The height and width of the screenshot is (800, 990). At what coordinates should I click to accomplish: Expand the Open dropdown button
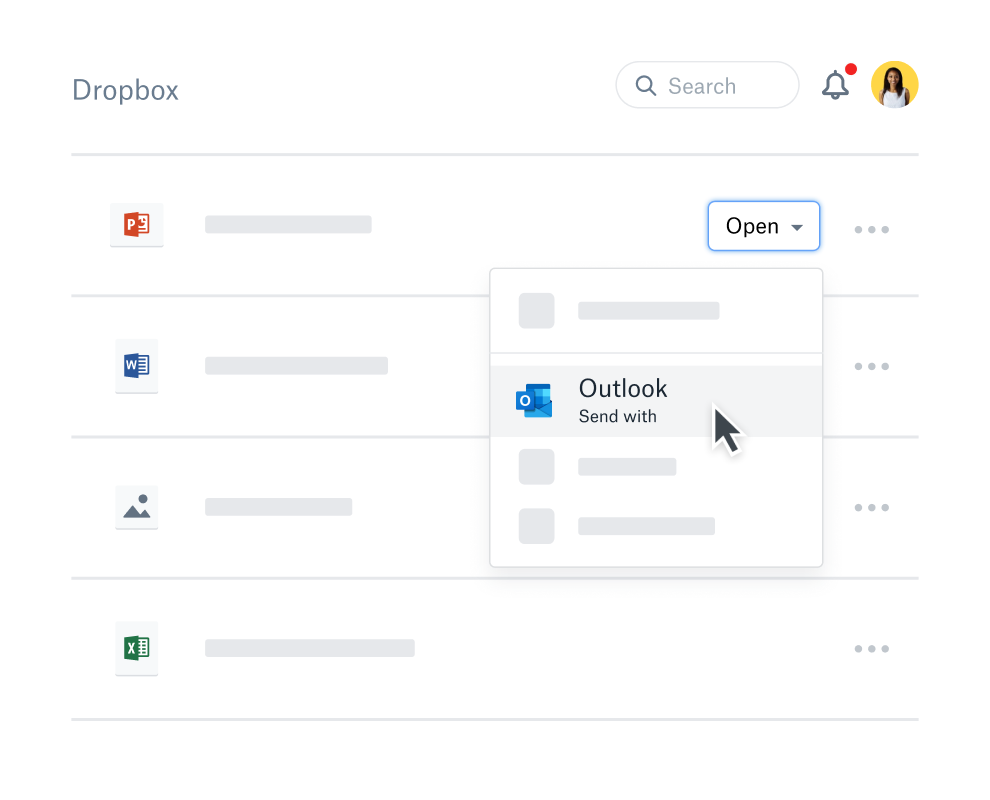coord(764,226)
